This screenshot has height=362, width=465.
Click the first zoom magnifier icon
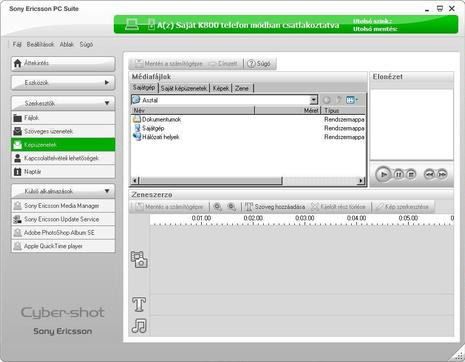(x=218, y=207)
